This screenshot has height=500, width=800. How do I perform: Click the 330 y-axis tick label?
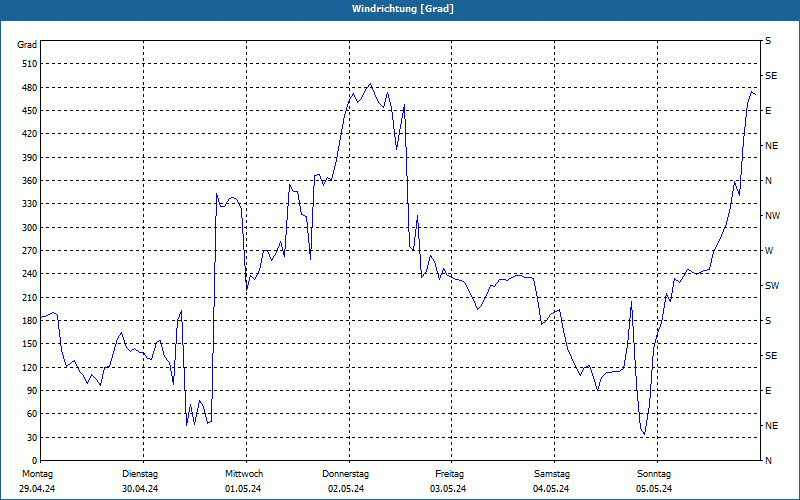tap(30, 204)
